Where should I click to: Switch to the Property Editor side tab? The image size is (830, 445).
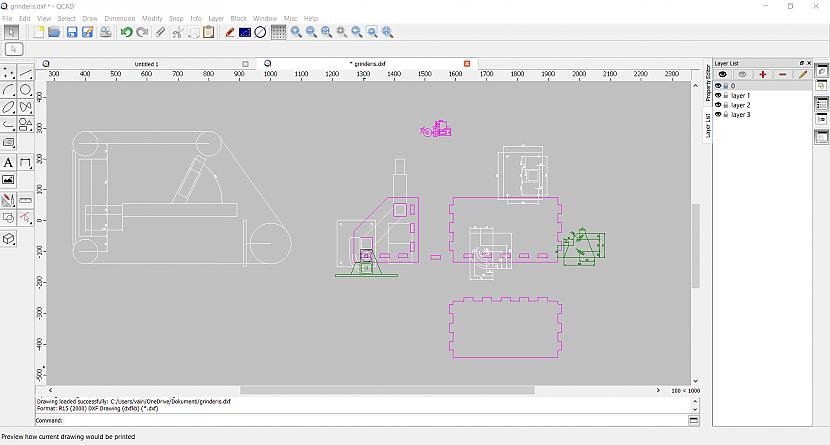[708, 83]
